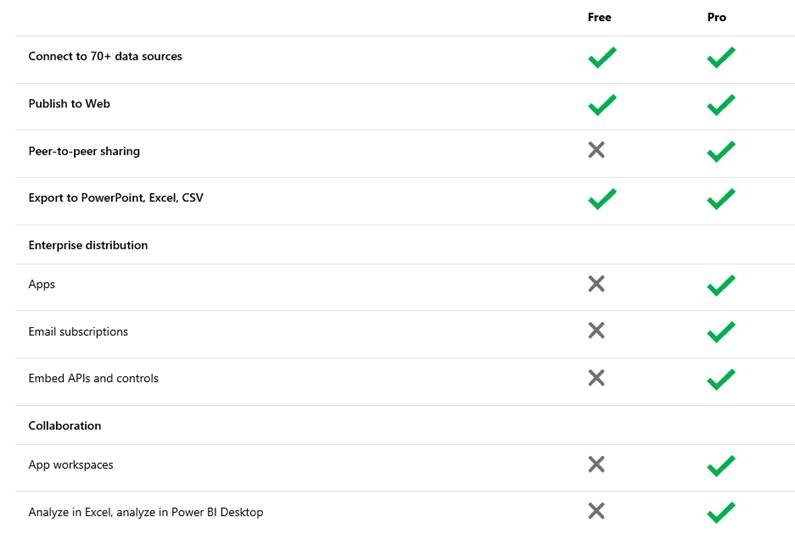Click the Pro checkmark for App workspaces

(720, 466)
